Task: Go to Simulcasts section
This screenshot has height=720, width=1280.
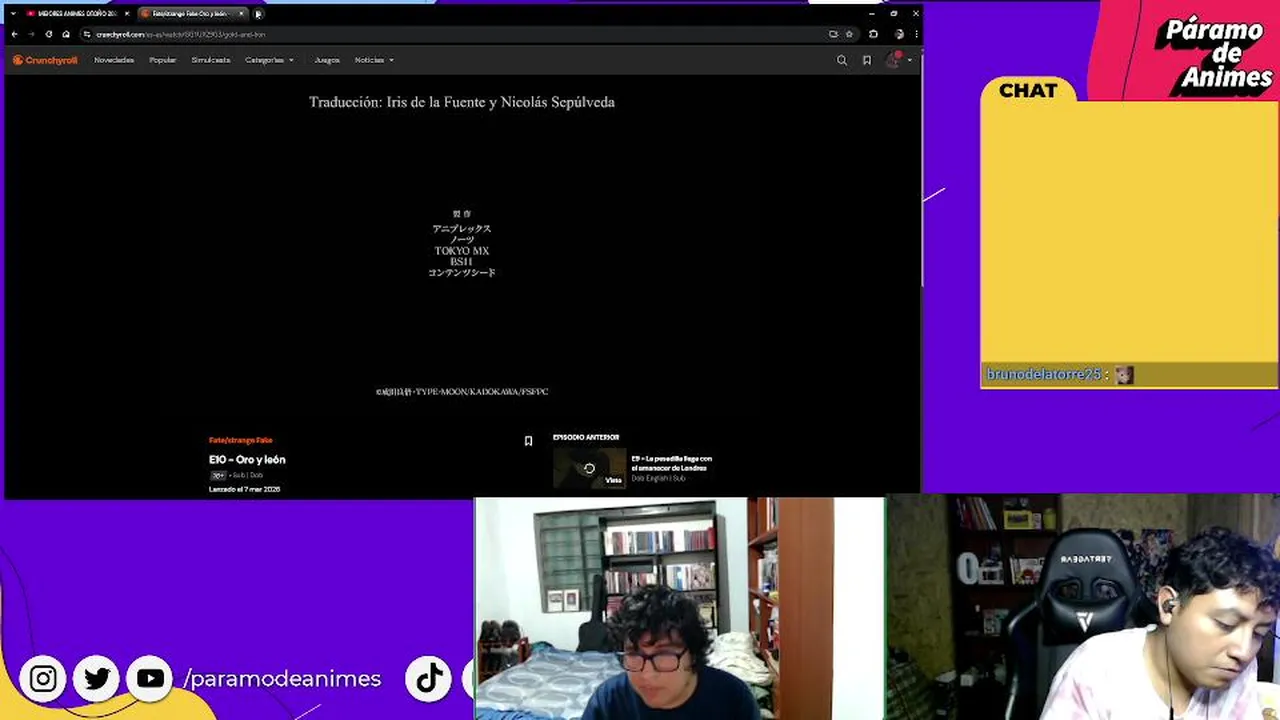Action: tap(211, 60)
